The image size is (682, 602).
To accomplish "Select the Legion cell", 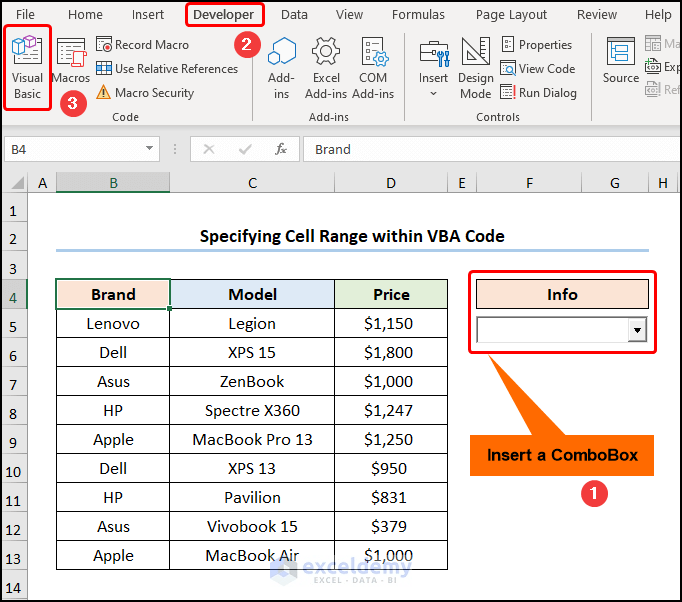I will [252, 324].
